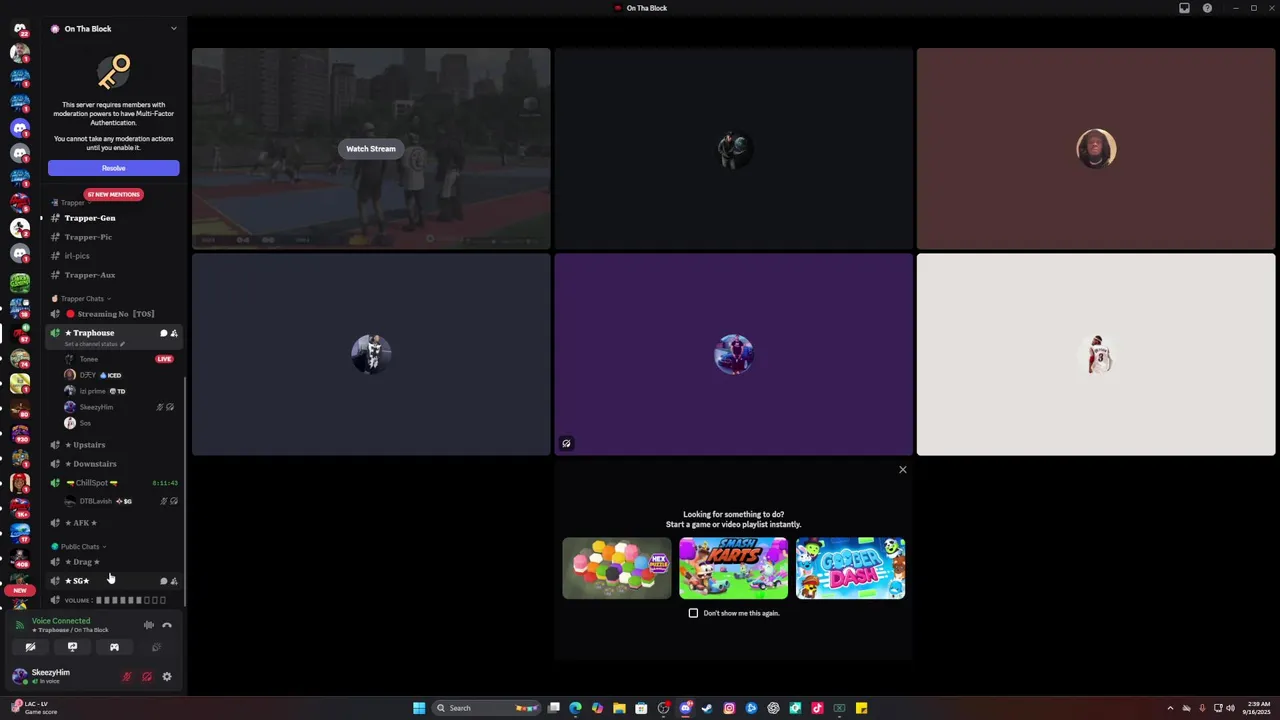Open chat icon on SG channel
Viewport: 1280px width, 720px height.
click(x=163, y=581)
